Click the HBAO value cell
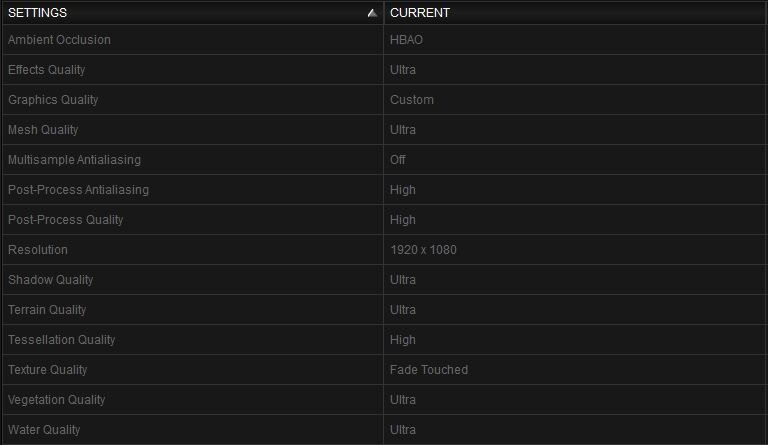Screen dimensions: 768x445 coord(406,40)
